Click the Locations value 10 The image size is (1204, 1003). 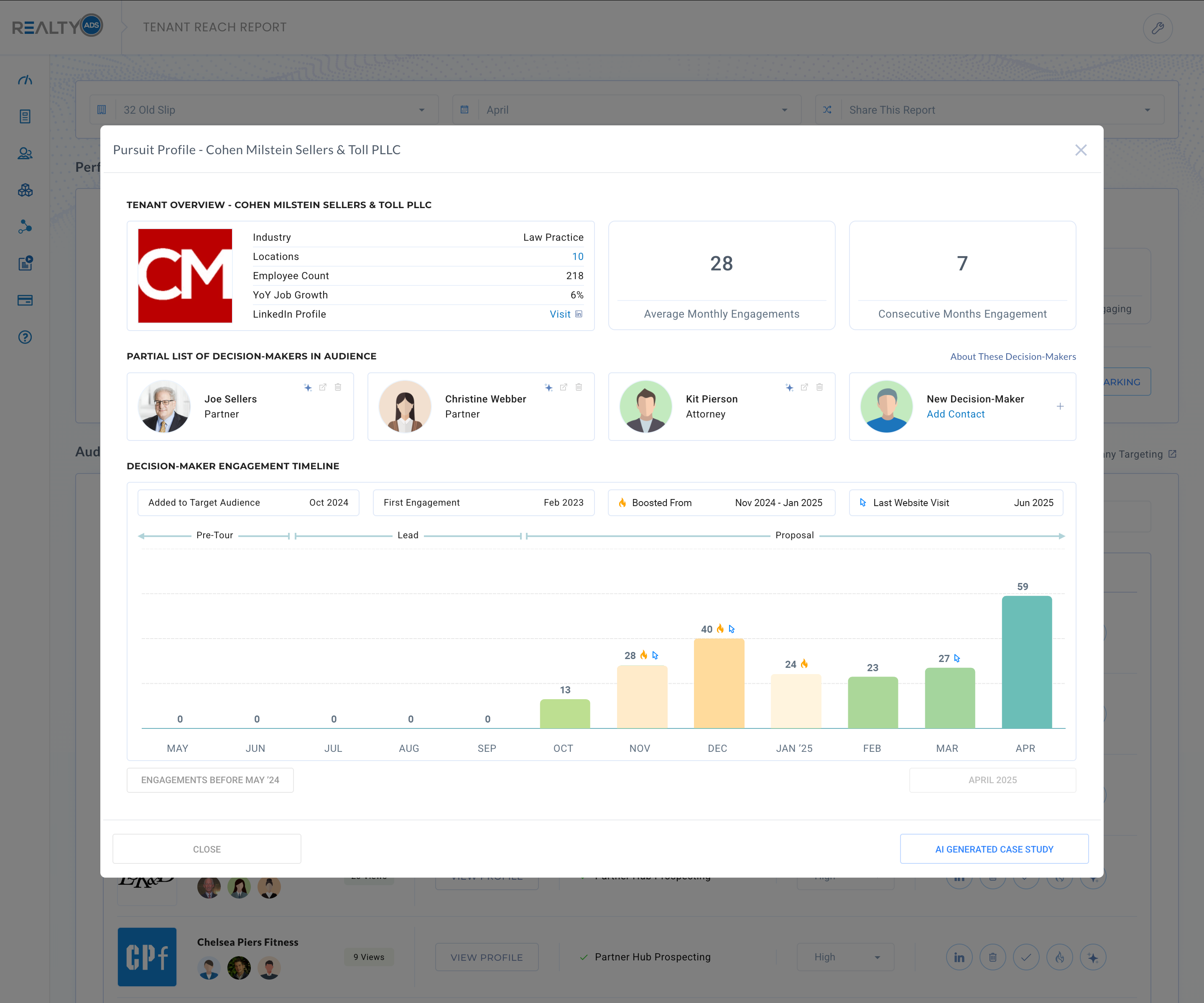click(x=578, y=257)
